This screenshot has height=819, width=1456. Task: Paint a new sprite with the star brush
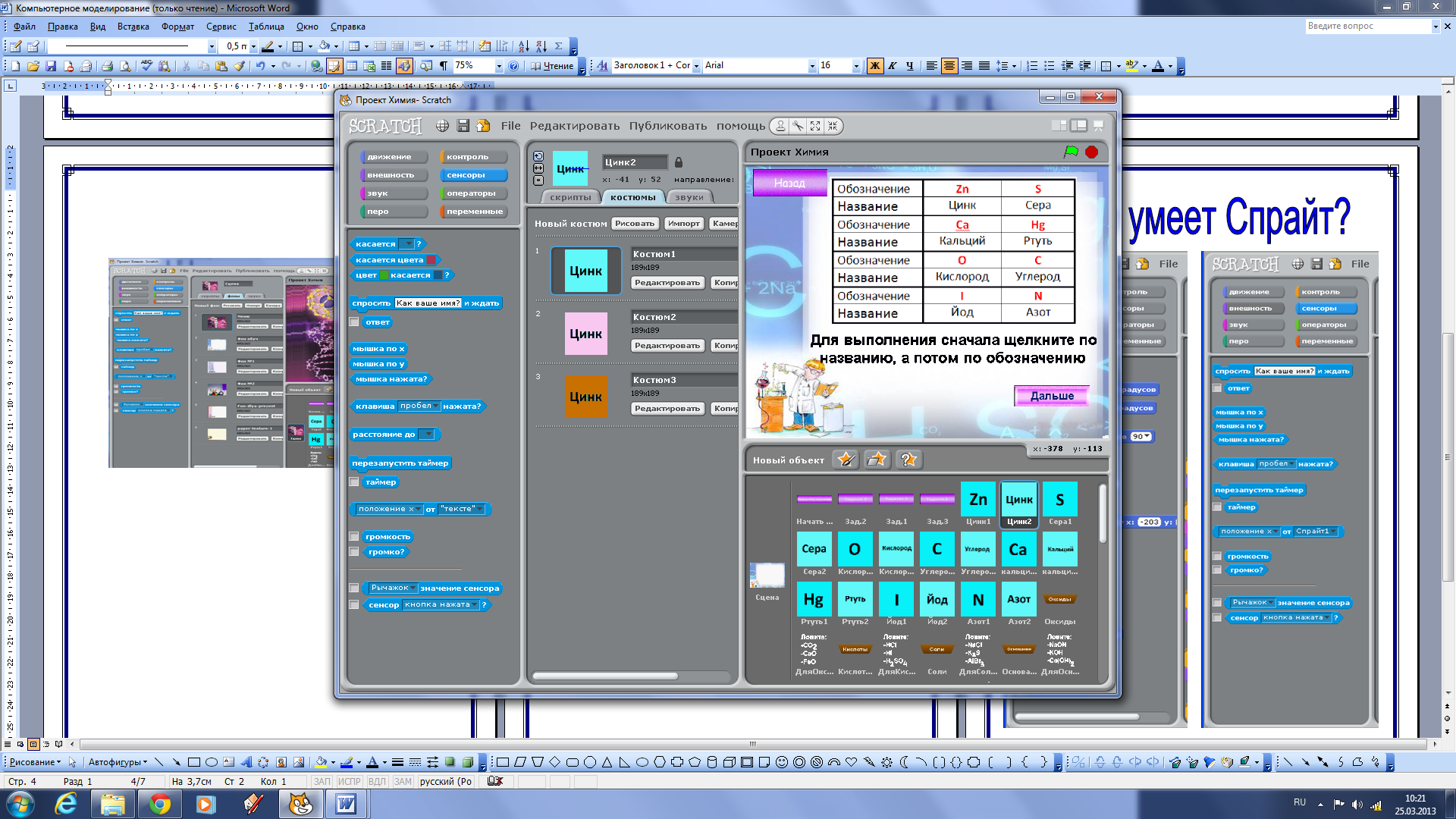click(x=846, y=460)
